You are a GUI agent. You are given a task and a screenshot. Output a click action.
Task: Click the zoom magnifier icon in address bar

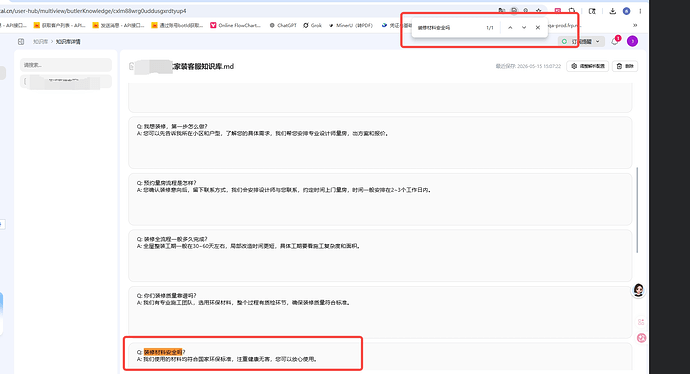pyautogui.click(x=526, y=11)
